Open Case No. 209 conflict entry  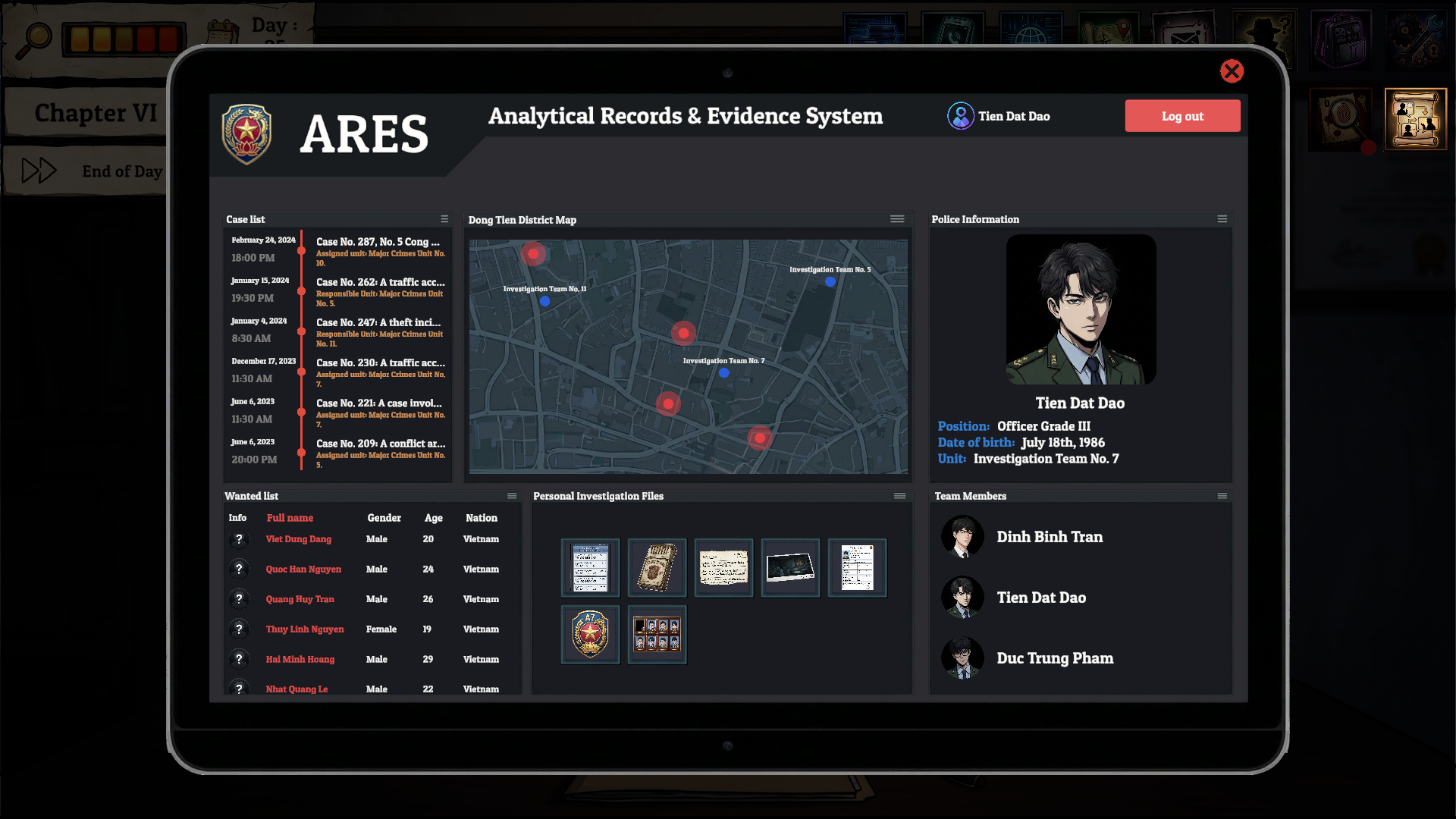pos(338,453)
